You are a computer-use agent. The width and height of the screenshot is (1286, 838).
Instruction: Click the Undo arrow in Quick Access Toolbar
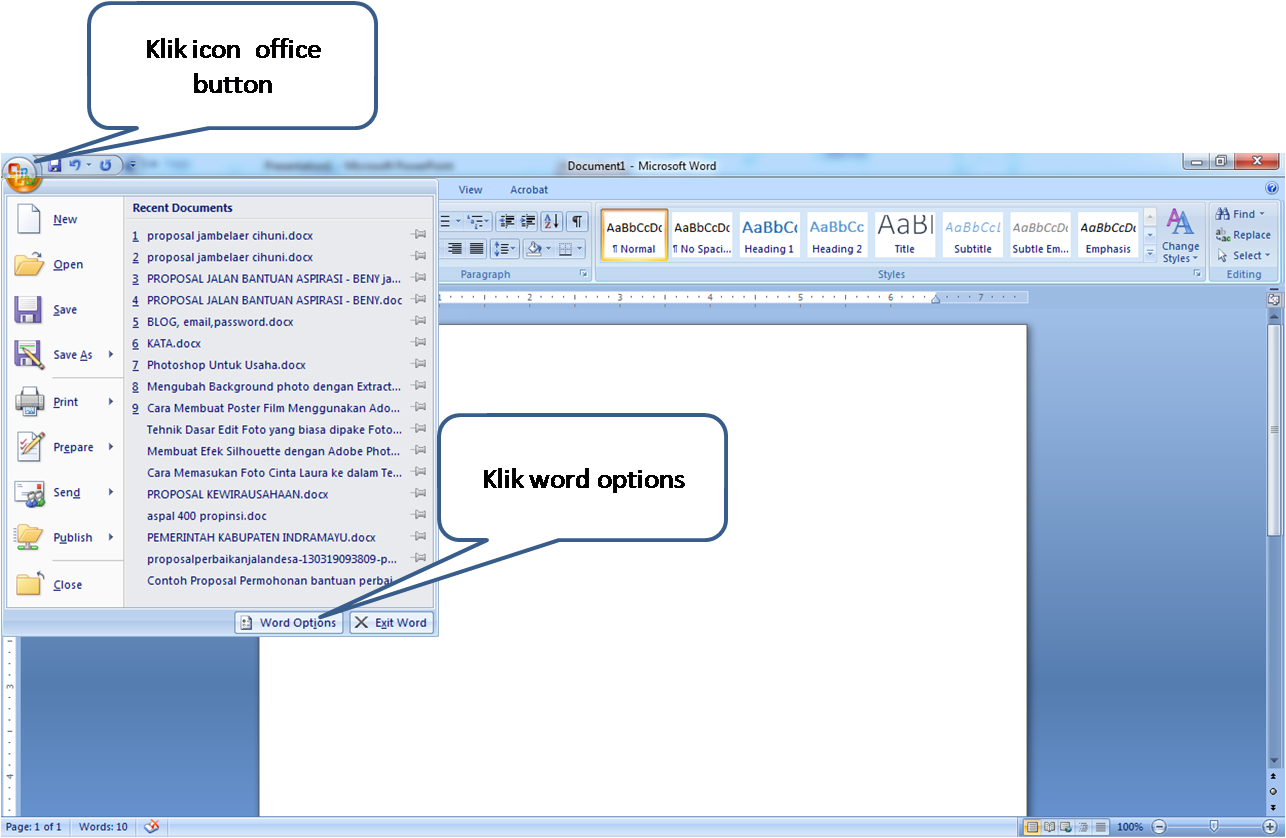pos(75,164)
